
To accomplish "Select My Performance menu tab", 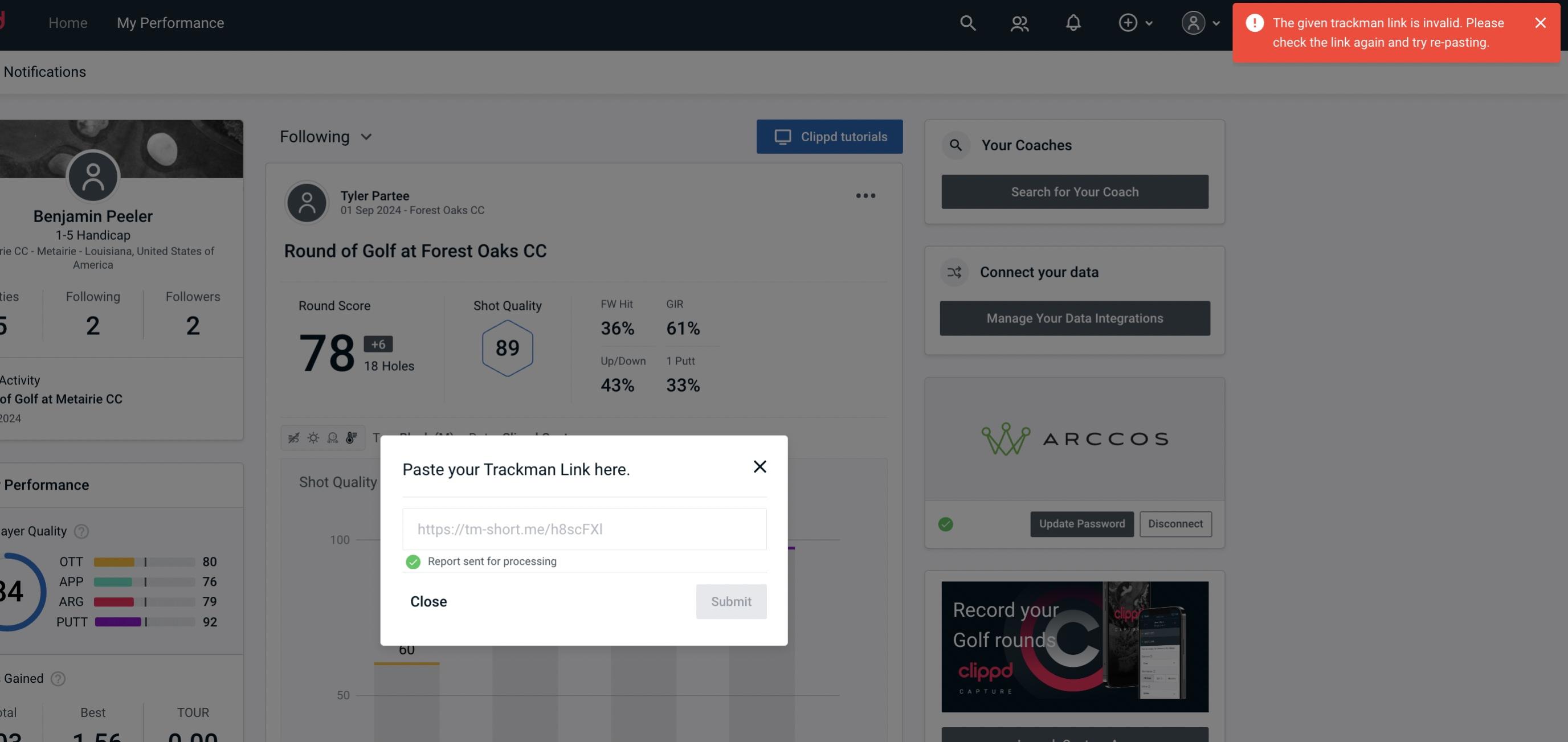I will (x=170, y=22).
